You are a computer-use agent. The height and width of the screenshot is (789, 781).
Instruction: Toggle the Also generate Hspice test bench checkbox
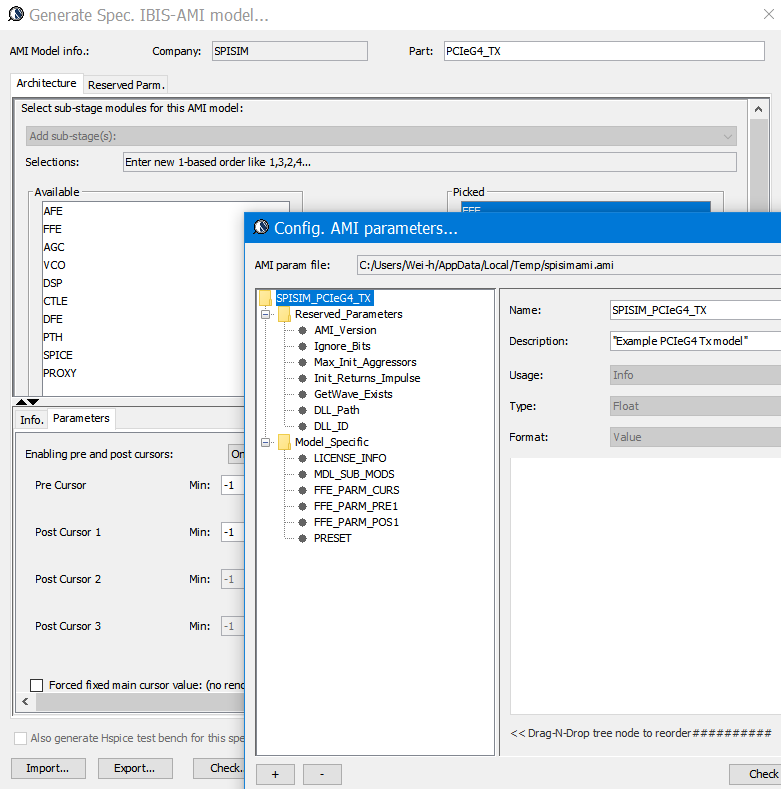(x=21, y=738)
